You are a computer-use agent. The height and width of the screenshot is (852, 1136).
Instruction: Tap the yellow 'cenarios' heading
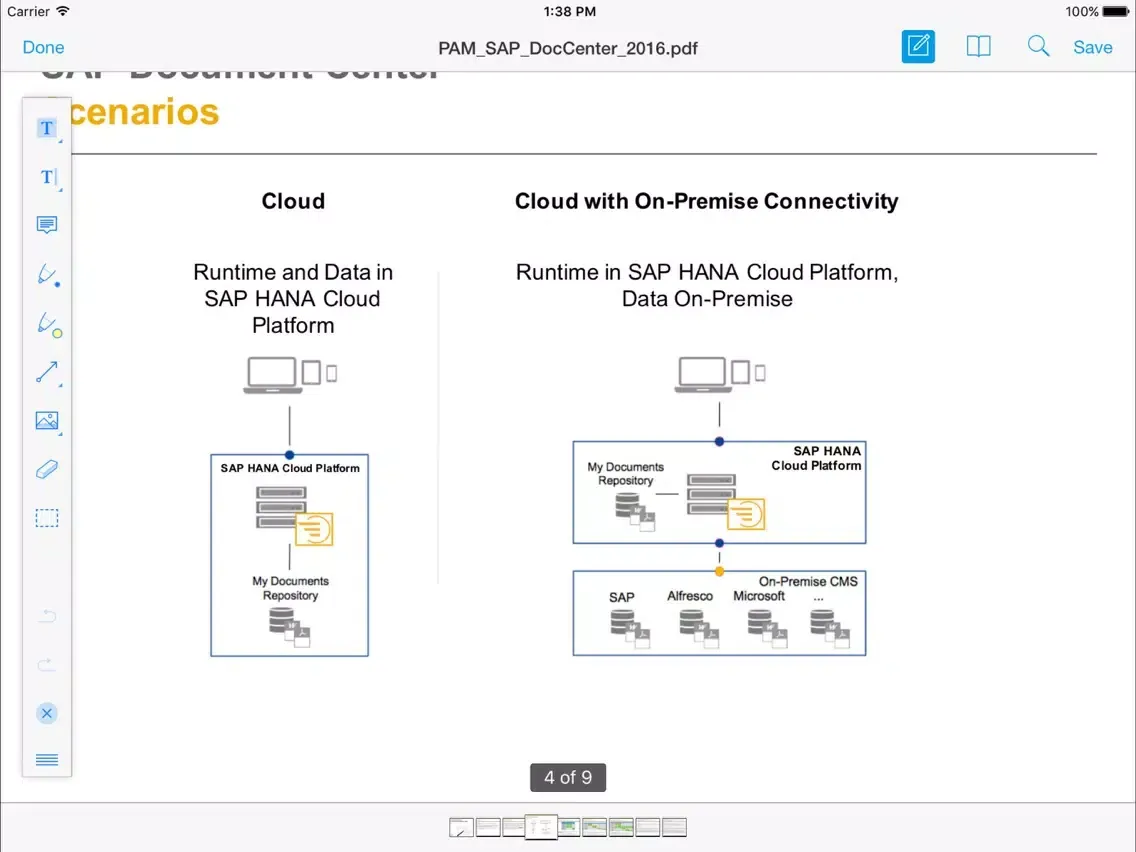(144, 112)
